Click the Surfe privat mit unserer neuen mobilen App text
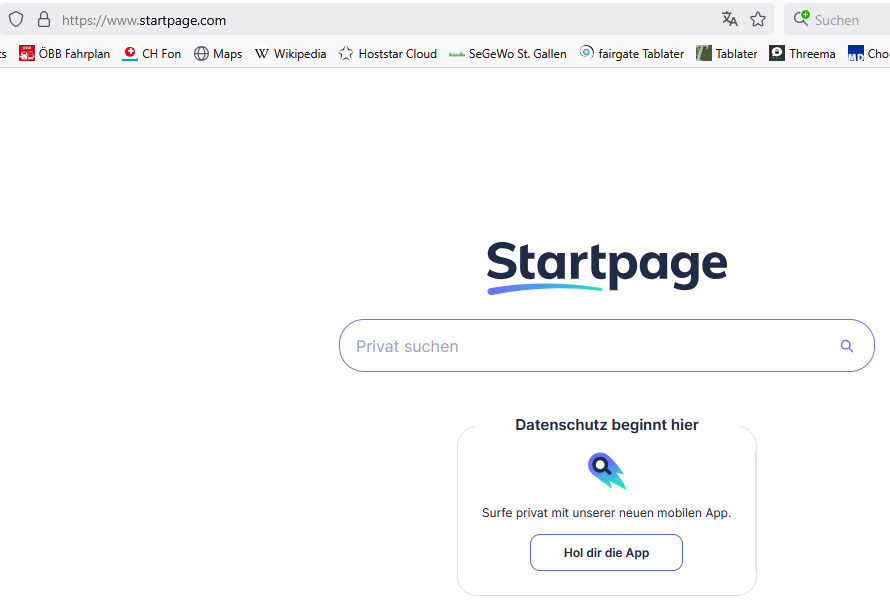Image resolution: width=890 pixels, height=614 pixels. [x=606, y=513]
